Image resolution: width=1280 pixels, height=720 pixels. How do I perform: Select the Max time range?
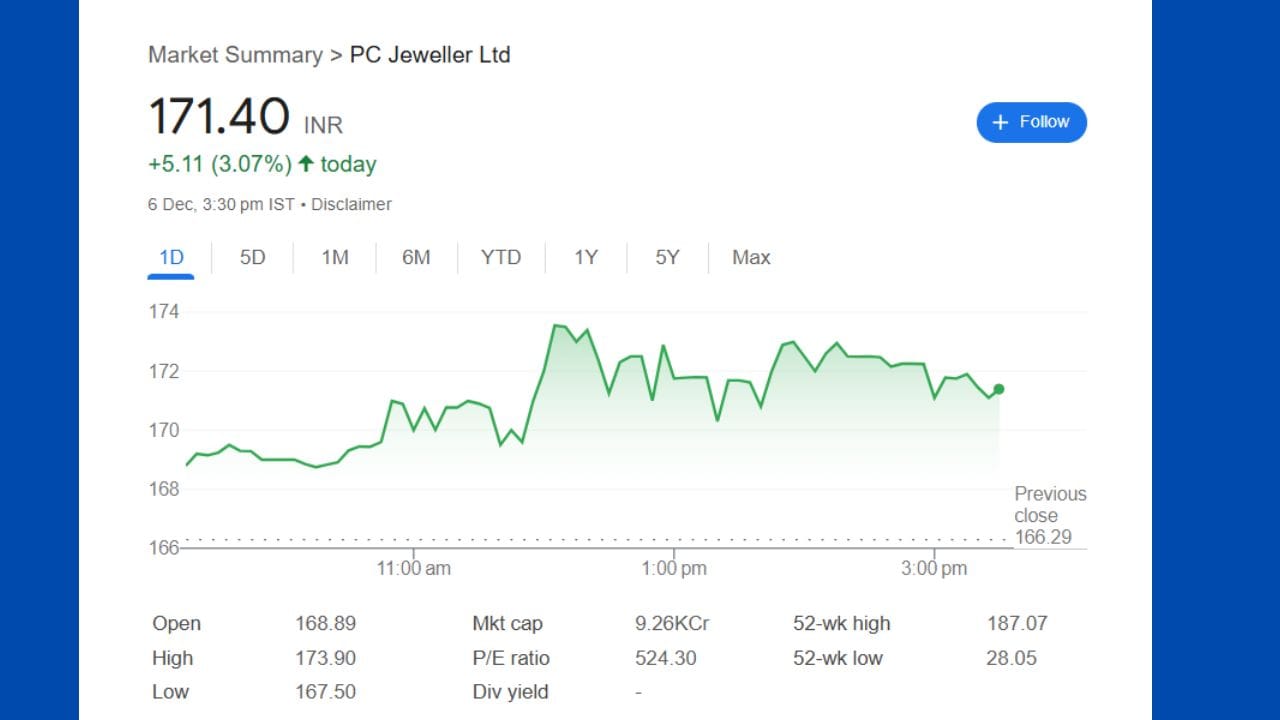(x=750, y=257)
